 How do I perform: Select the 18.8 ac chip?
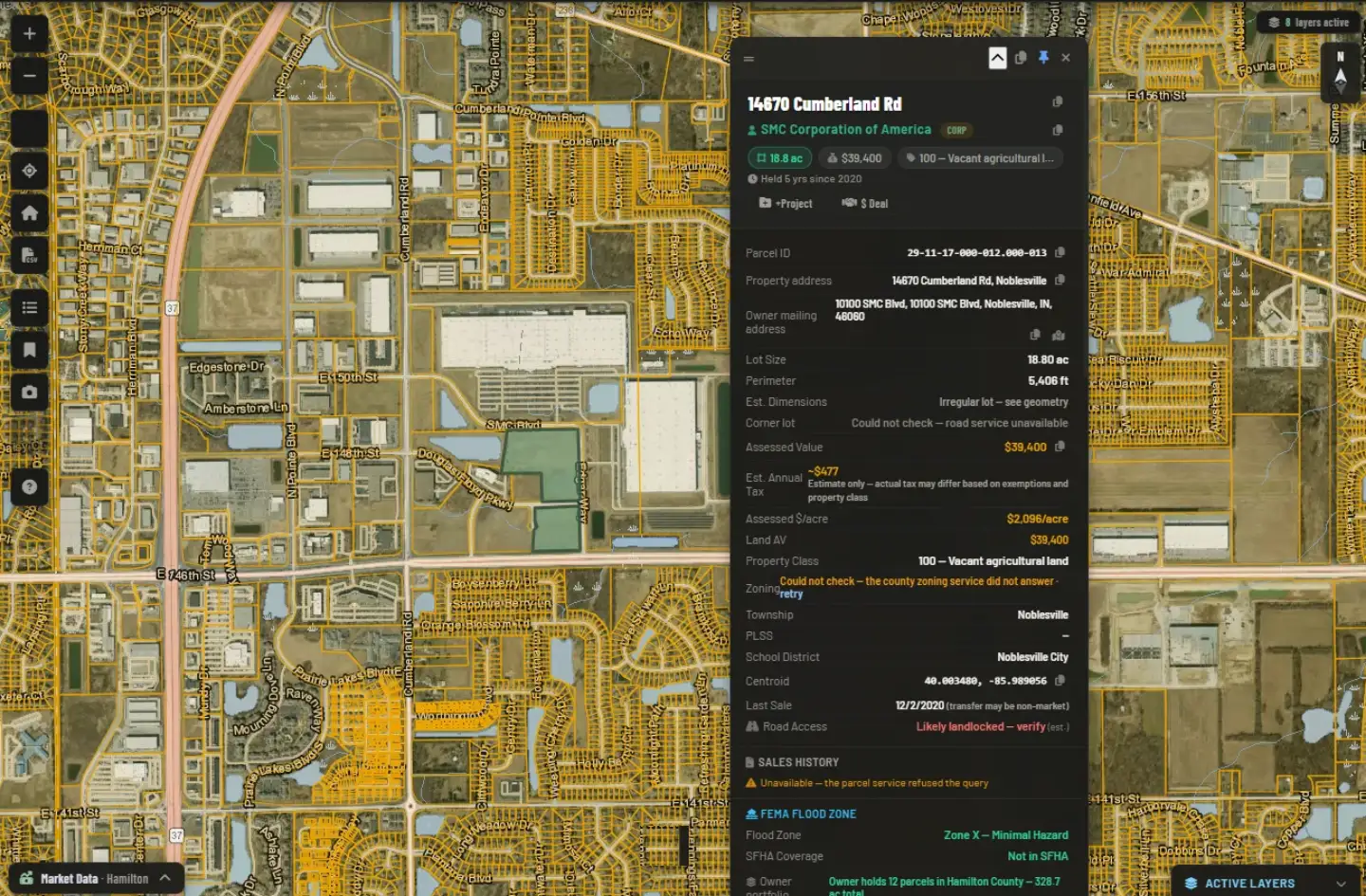[780, 158]
